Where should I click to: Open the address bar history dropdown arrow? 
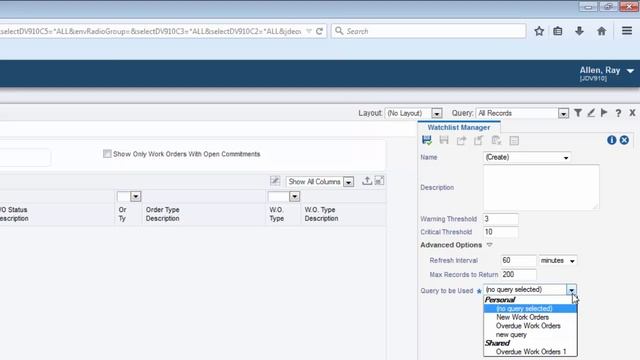(x=309, y=31)
